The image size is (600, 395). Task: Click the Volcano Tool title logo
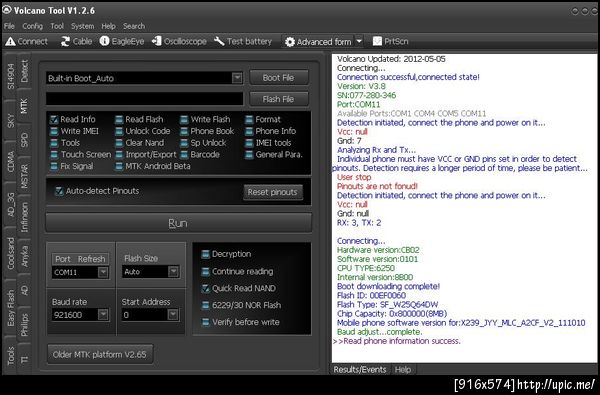coord(7,10)
